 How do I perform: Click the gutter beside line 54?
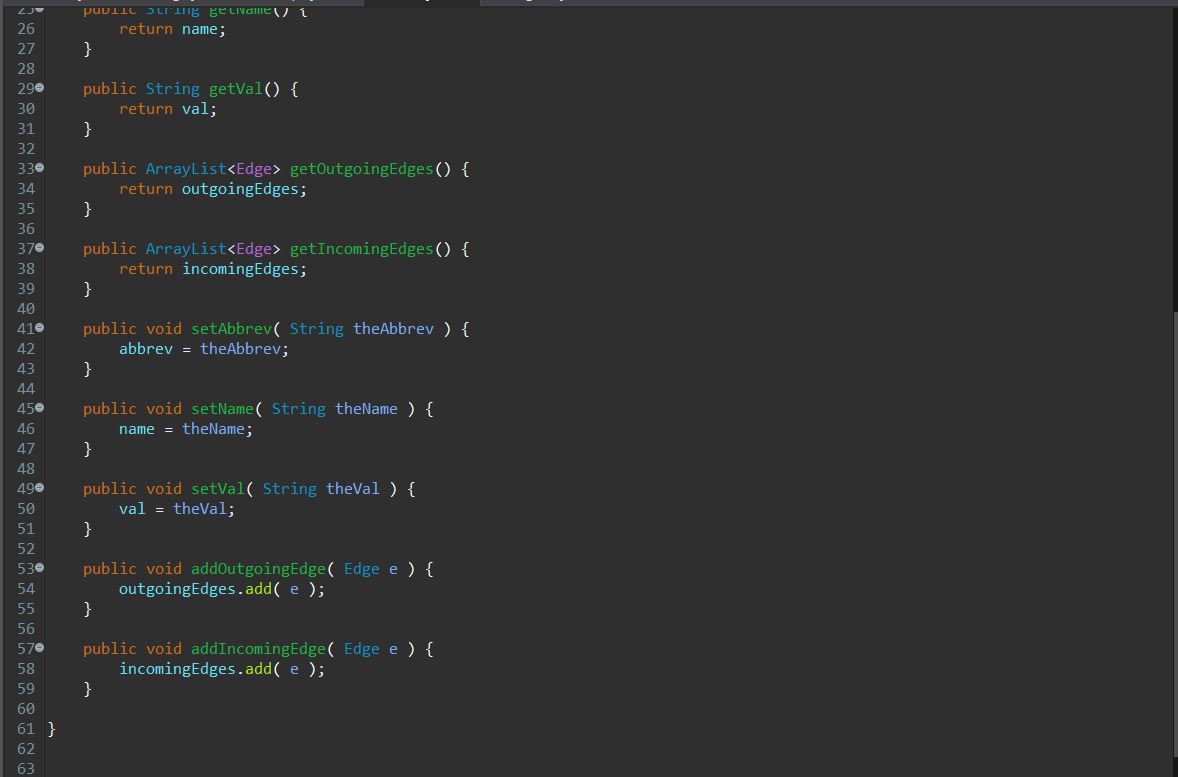point(25,588)
